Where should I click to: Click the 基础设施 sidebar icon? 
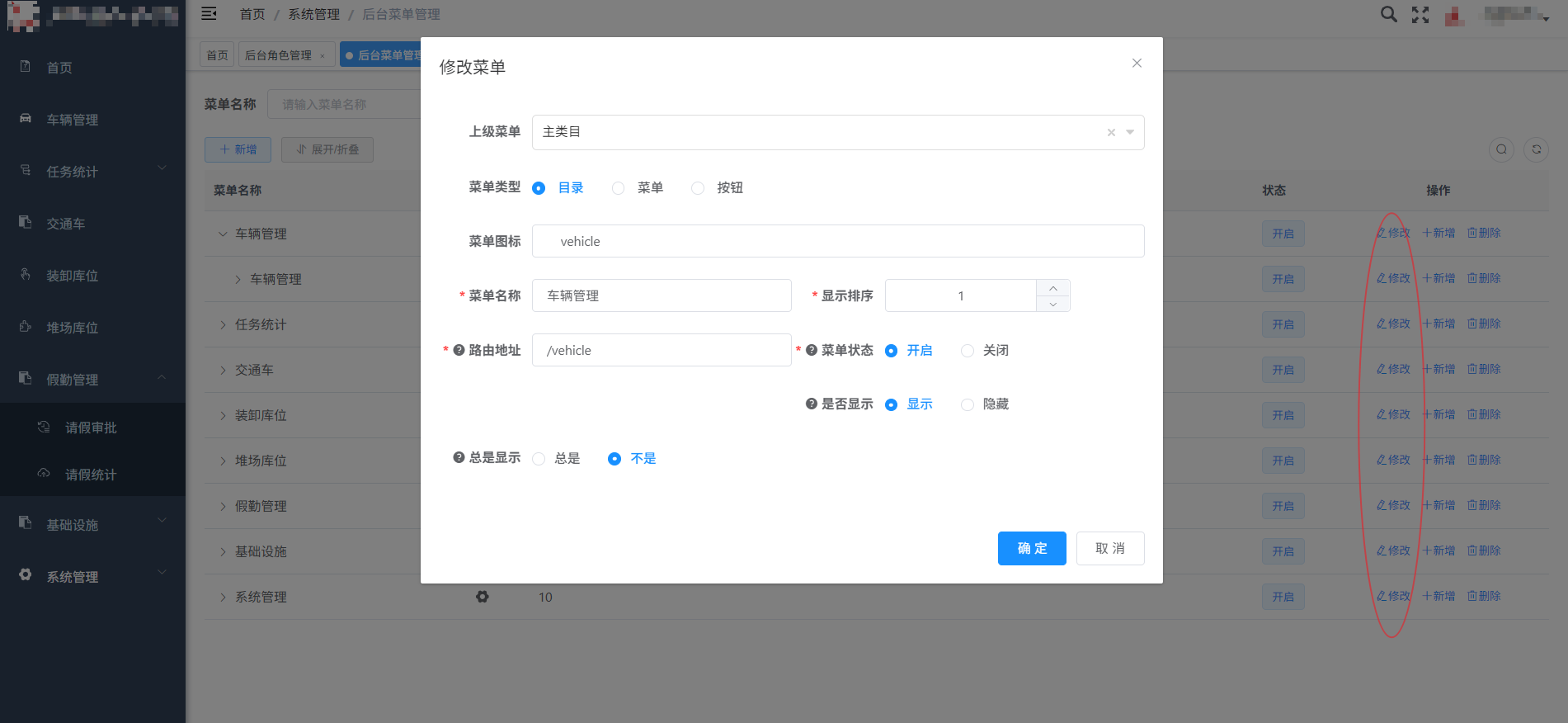[x=26, y=523]
